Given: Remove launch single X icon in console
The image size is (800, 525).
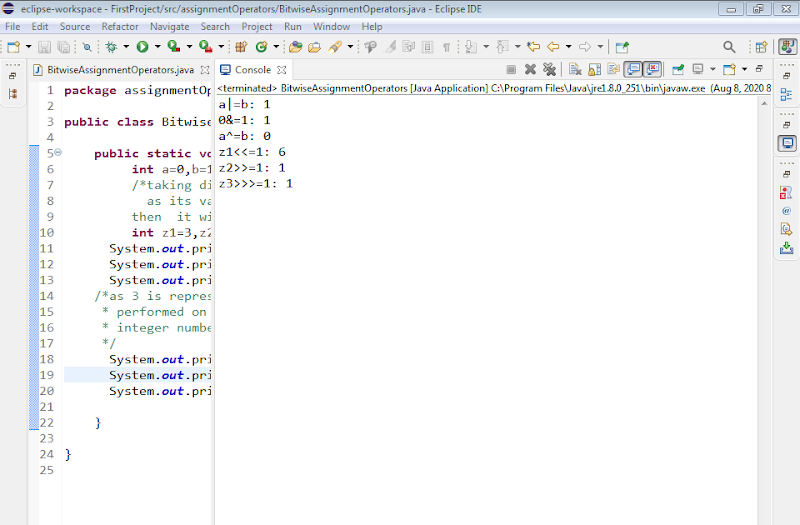Looking at the screenshot, I should coord(531,69).
